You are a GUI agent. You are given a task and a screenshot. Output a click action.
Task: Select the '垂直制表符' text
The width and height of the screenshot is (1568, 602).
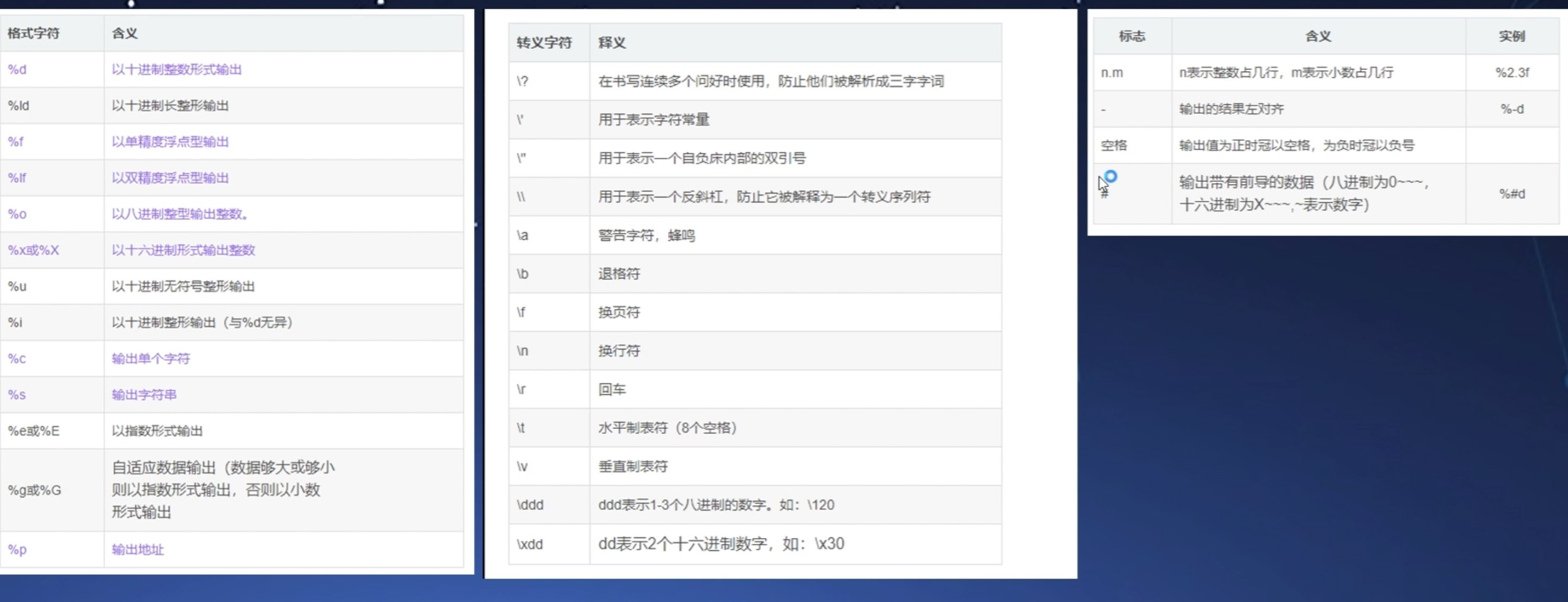(x=633, y=466)
